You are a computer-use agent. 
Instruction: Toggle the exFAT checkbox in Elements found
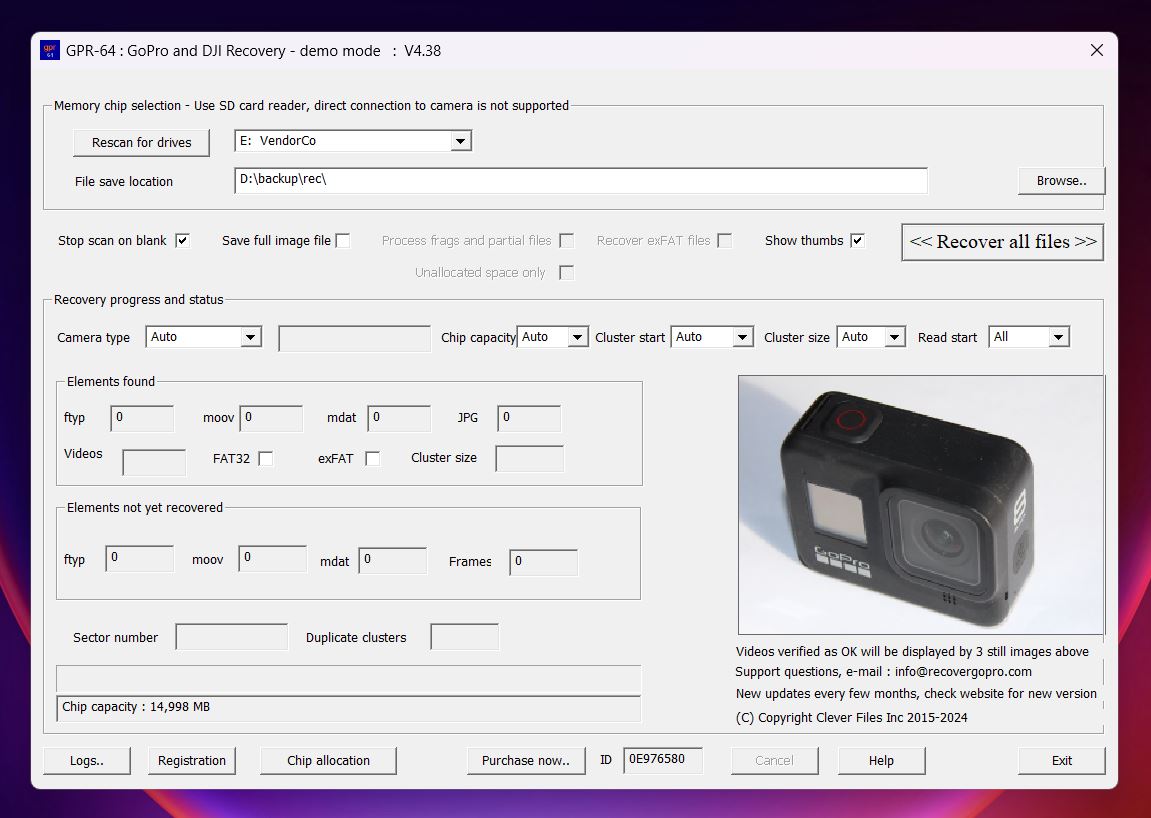(372, 459)
